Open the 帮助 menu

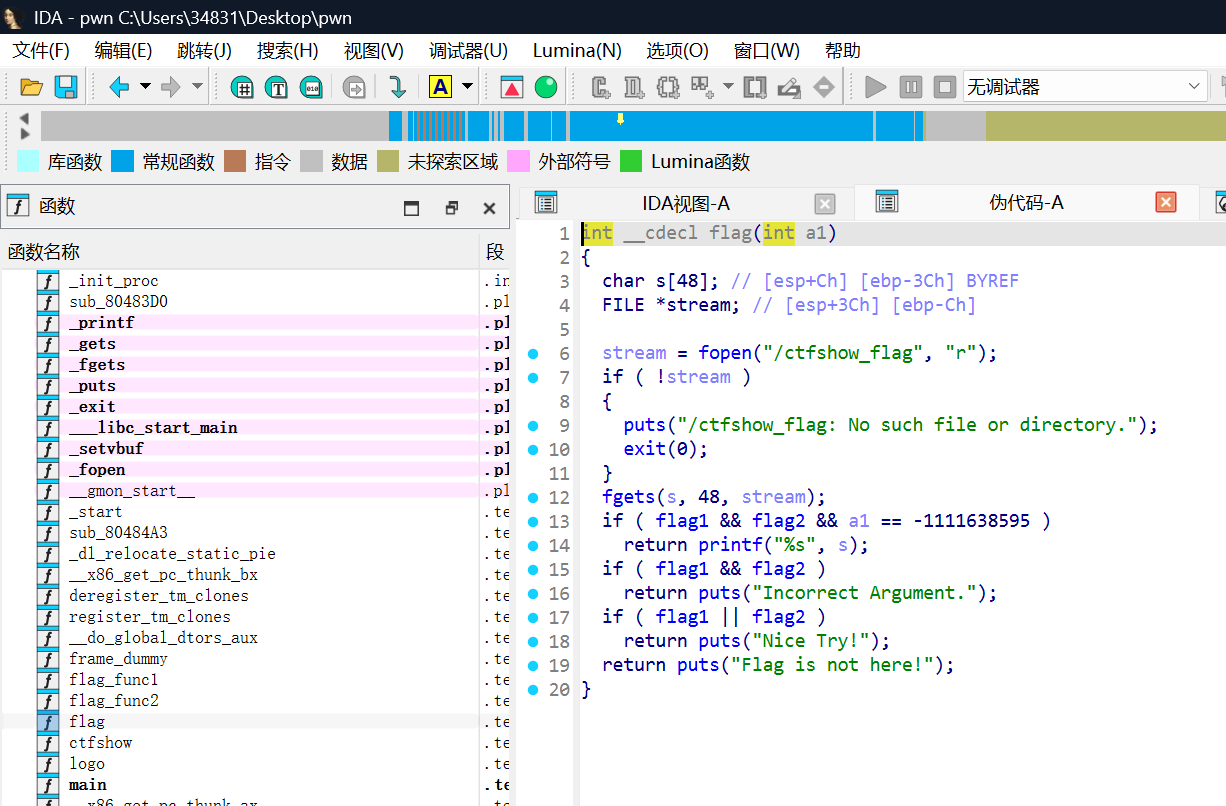843,51
